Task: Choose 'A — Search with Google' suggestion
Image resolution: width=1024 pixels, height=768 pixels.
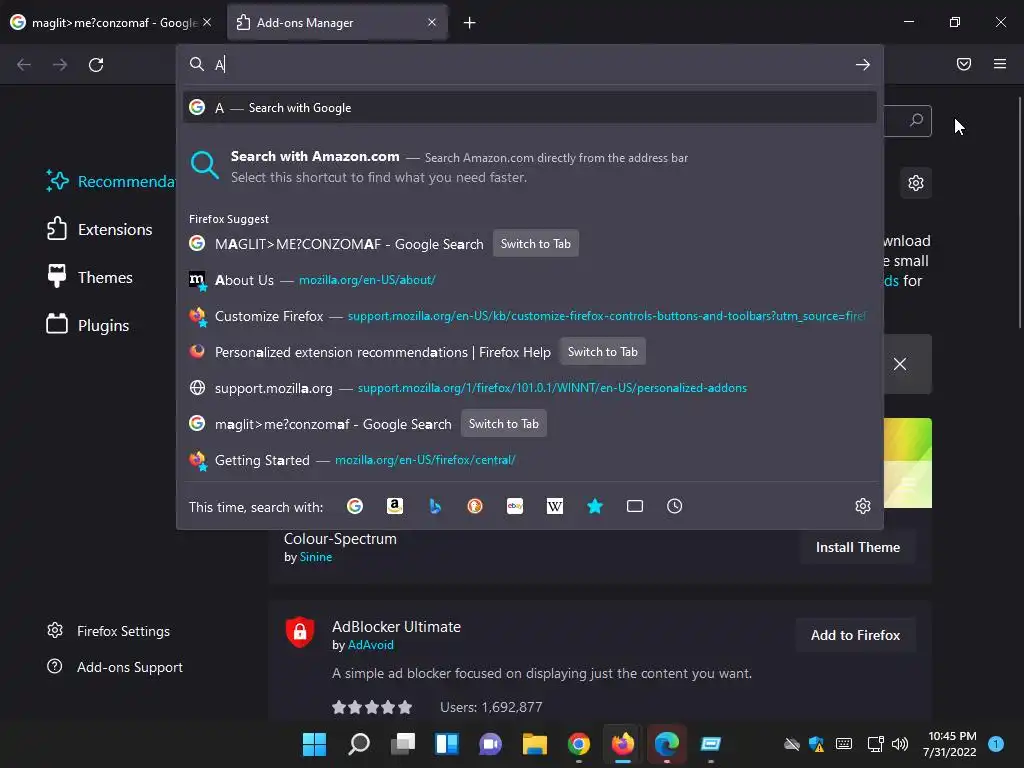Action: click(x=530, y=108)
